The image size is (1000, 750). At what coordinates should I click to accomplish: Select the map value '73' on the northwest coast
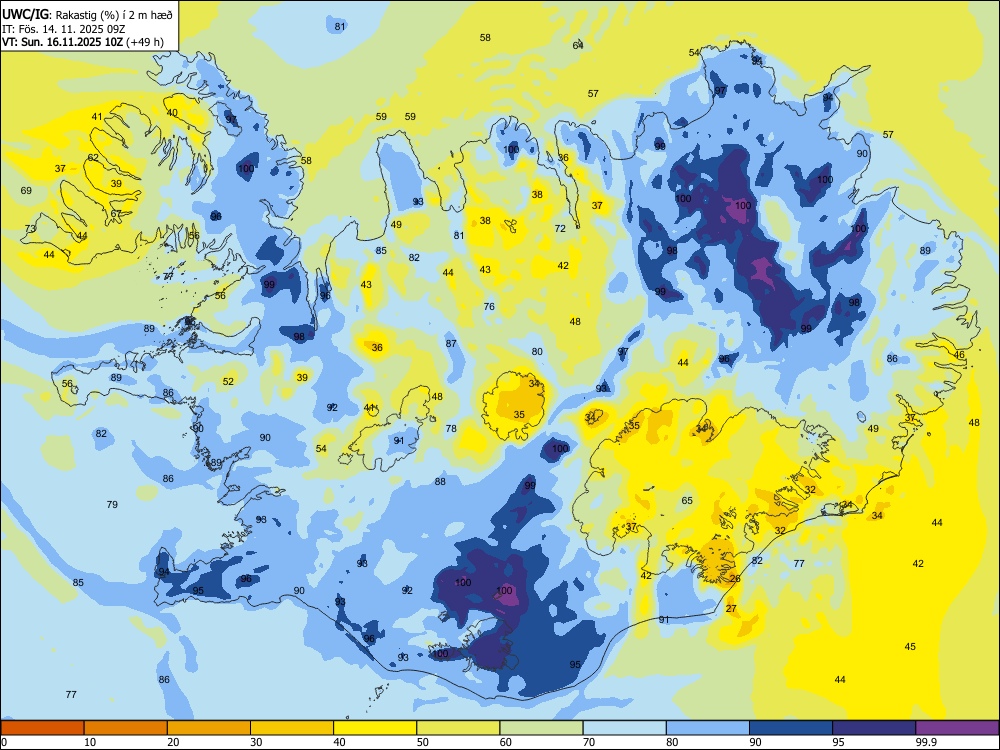(x=31, y=228)
